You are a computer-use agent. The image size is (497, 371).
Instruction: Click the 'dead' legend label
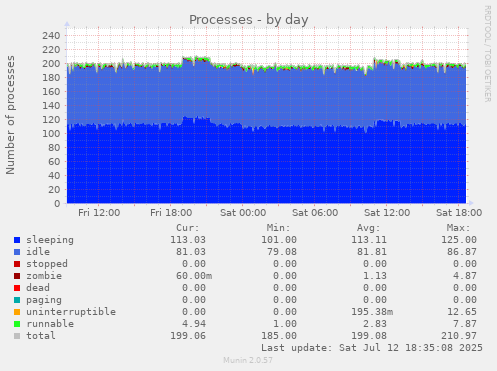click(x=38, y=288)
